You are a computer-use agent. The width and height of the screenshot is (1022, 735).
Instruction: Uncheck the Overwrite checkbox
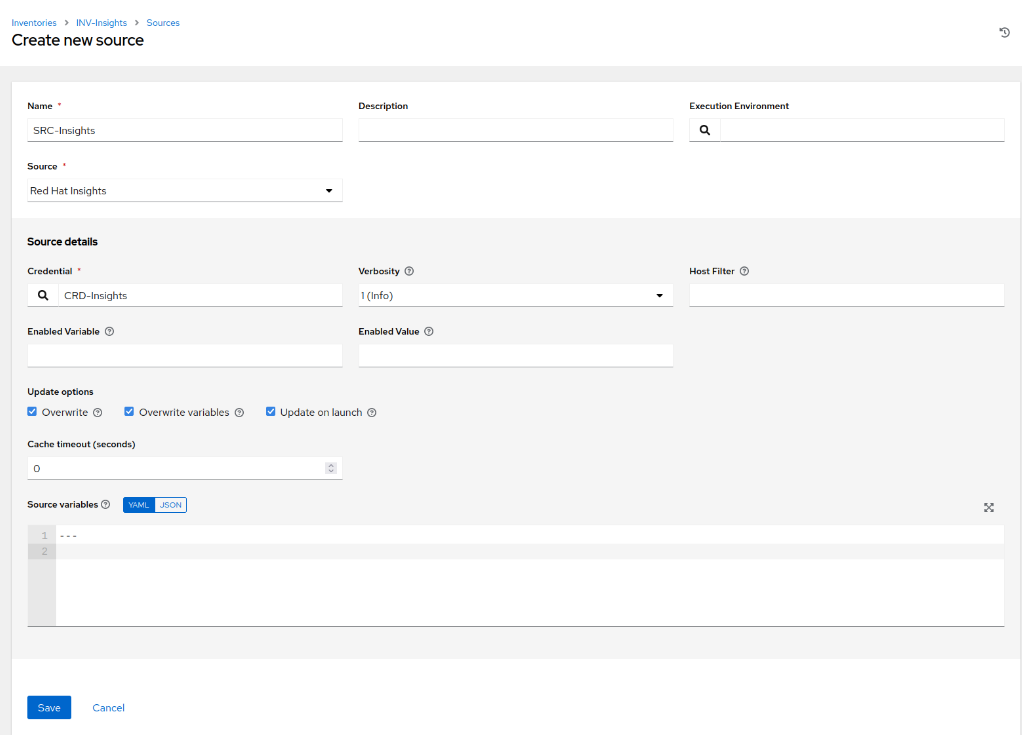(32, 412)
